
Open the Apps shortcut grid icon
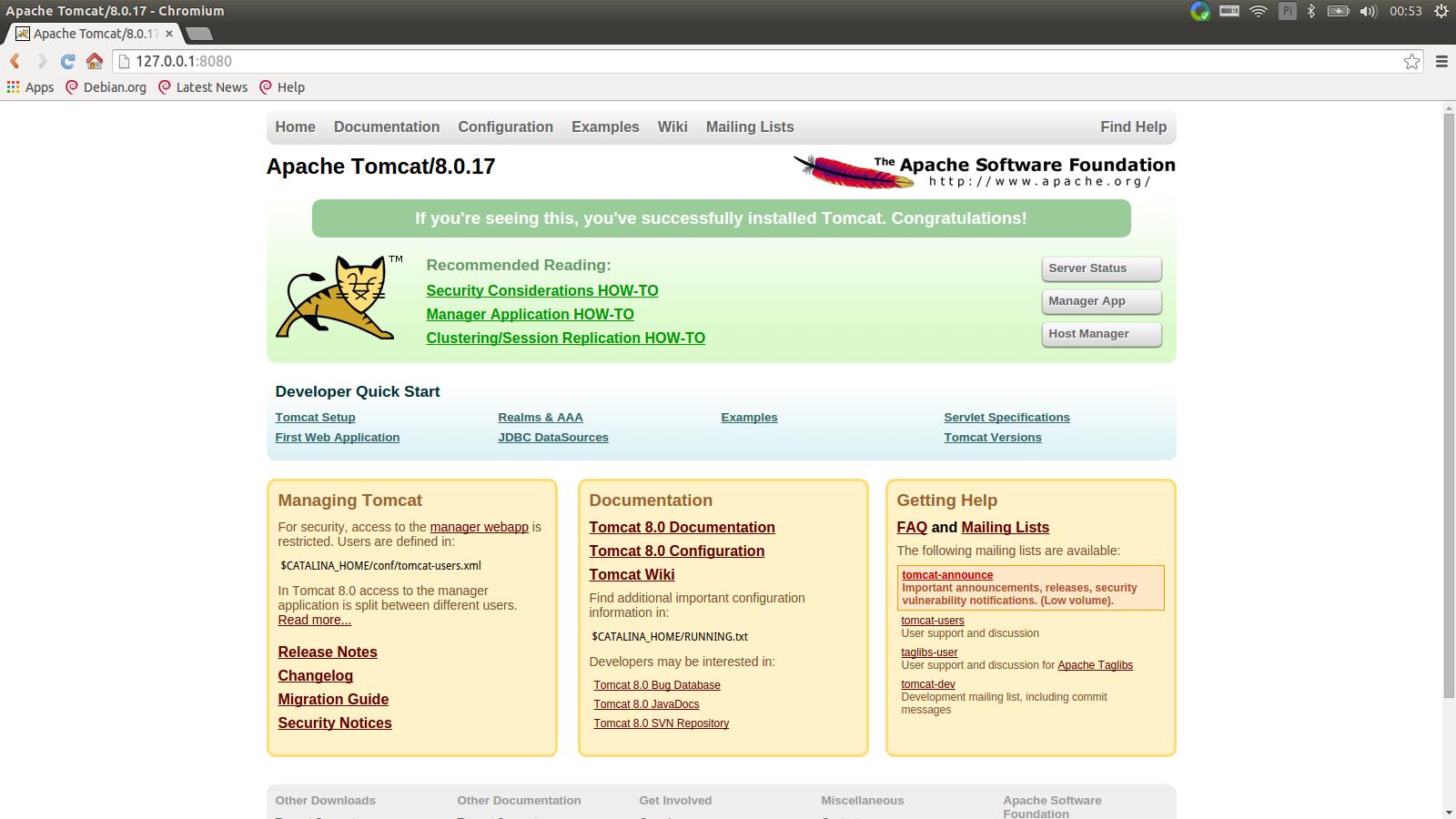[13, 86]
